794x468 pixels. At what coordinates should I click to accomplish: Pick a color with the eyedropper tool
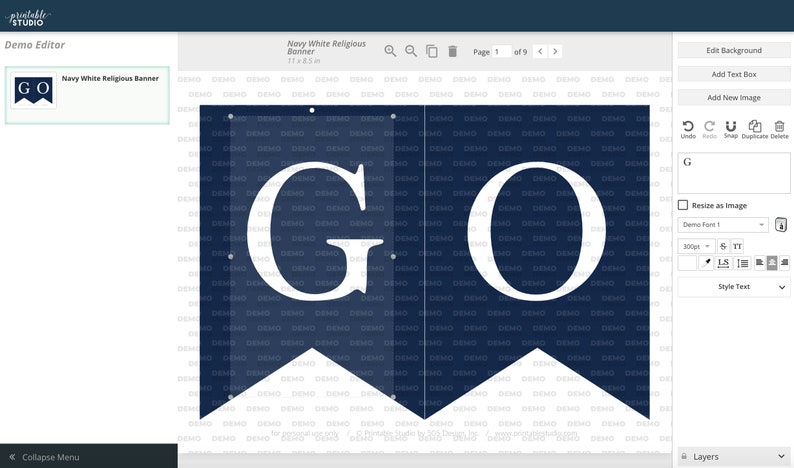[706, 262]
